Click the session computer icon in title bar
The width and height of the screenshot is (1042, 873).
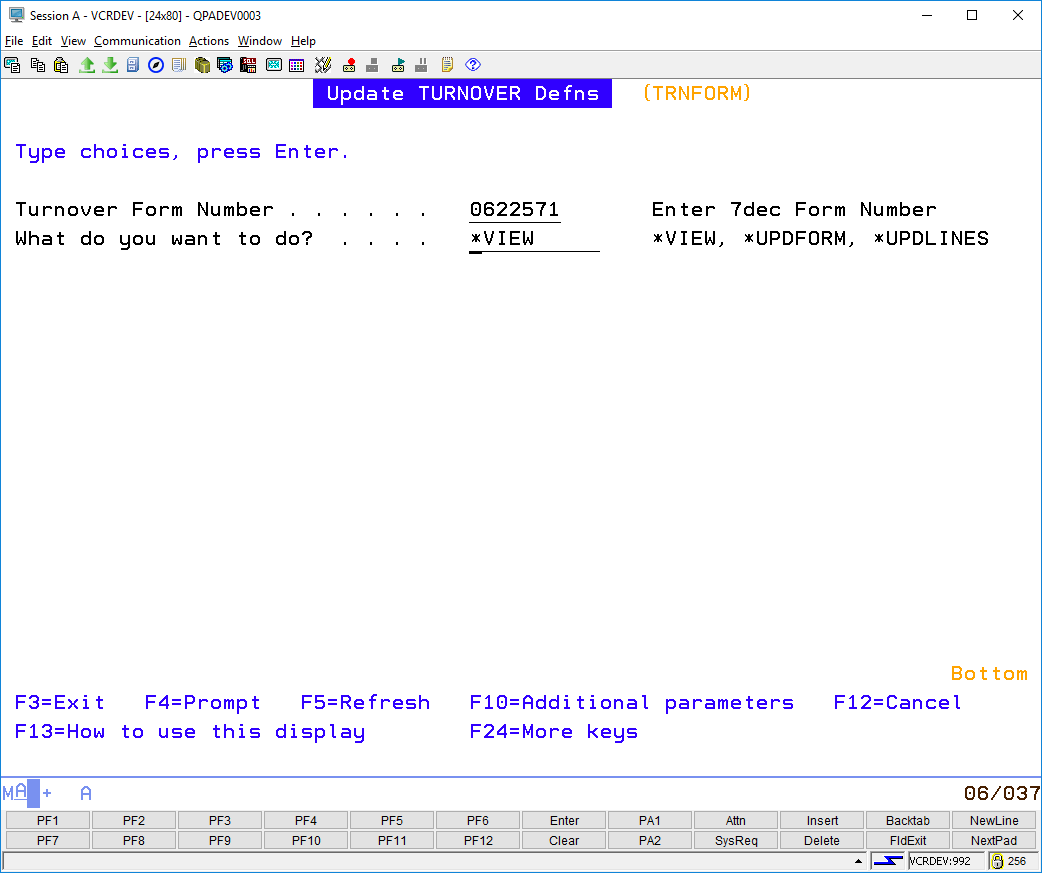(x=16, y=15)
